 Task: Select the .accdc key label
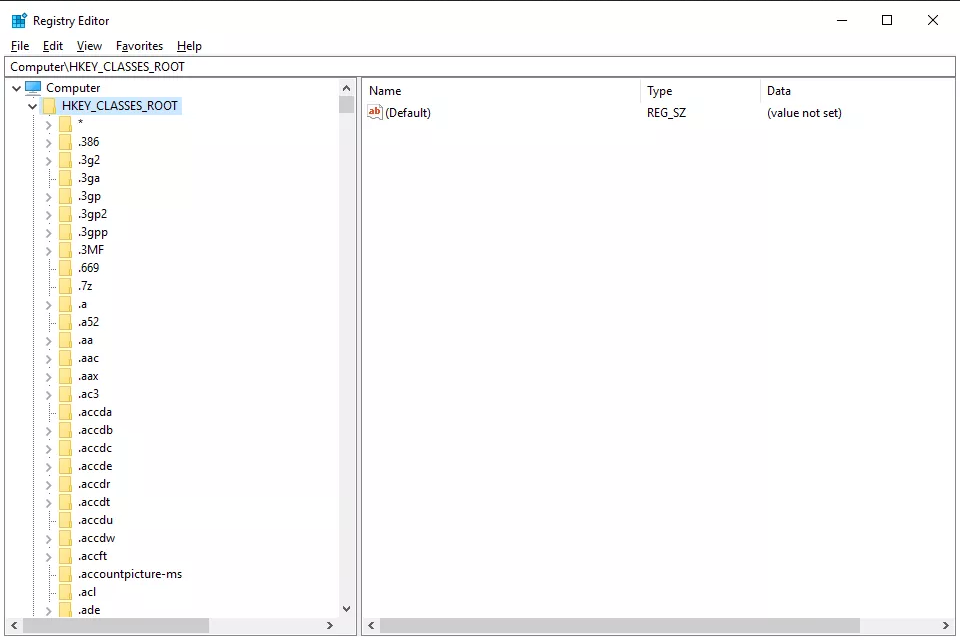point(95,448)
